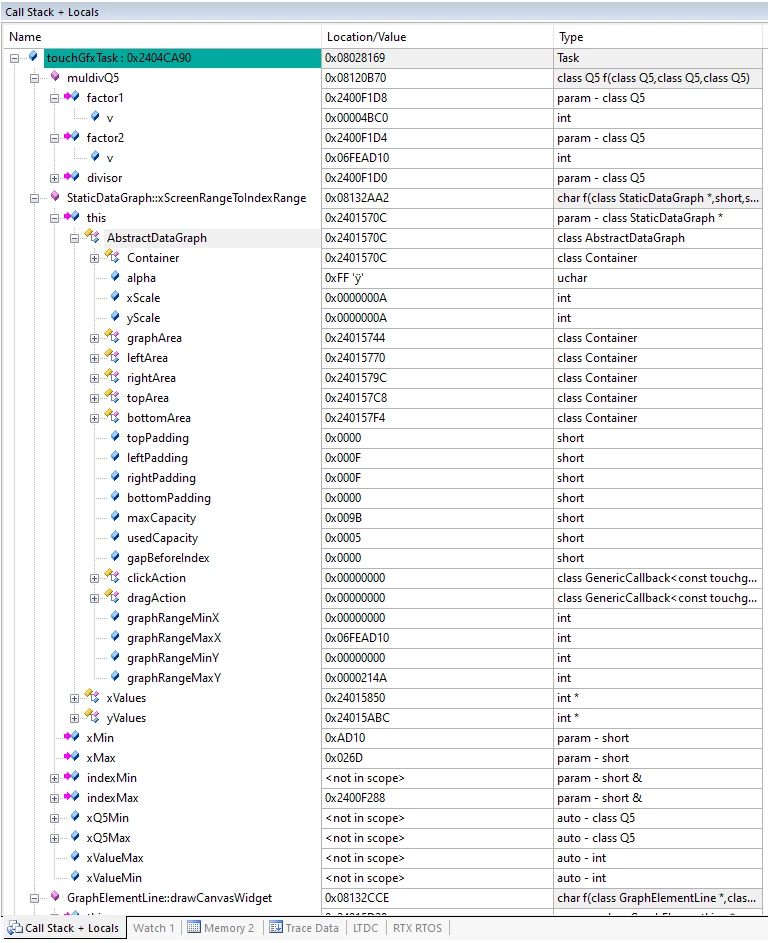Expand the xQ5Min variable node
Image resolution: width=768 pixels, height=943 pixels.
54,818
